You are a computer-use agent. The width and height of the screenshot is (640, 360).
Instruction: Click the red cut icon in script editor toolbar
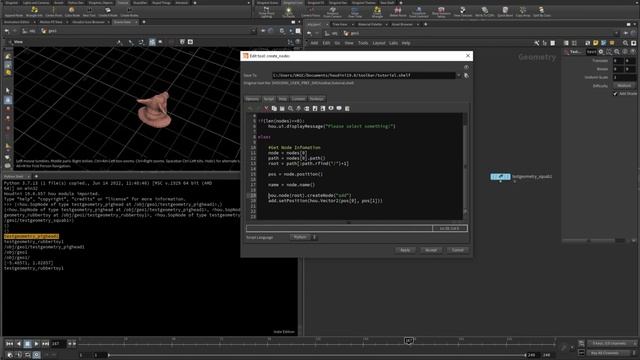(x=266, y=109)
